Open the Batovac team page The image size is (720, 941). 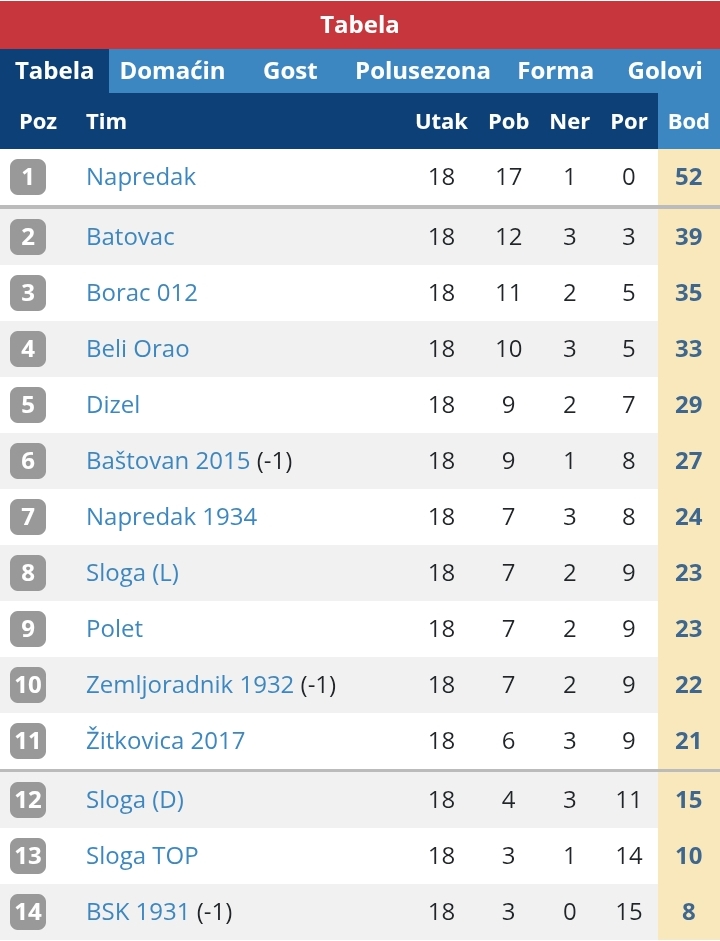130,236
